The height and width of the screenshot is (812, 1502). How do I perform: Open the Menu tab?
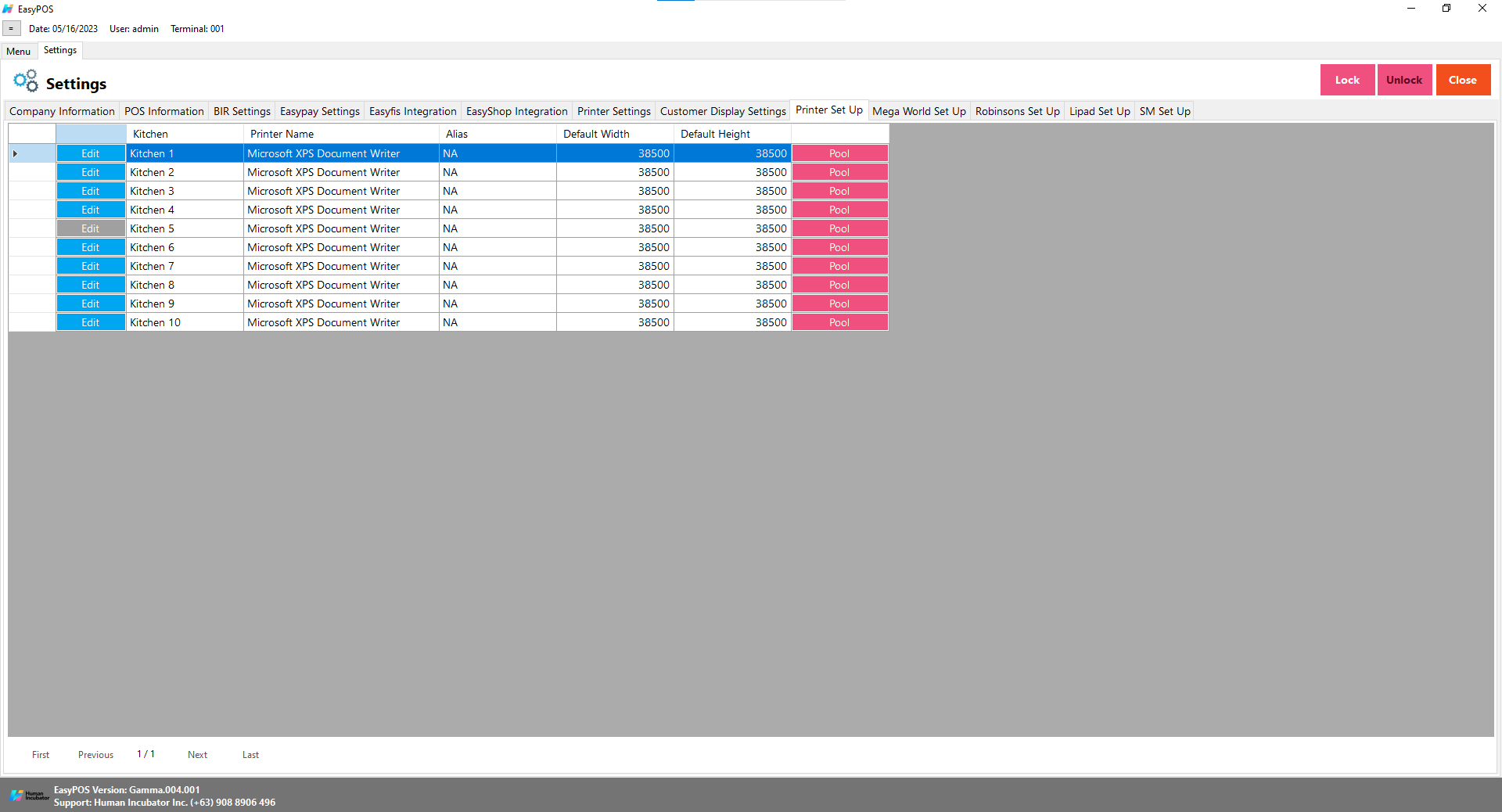(x=19, y=52)
